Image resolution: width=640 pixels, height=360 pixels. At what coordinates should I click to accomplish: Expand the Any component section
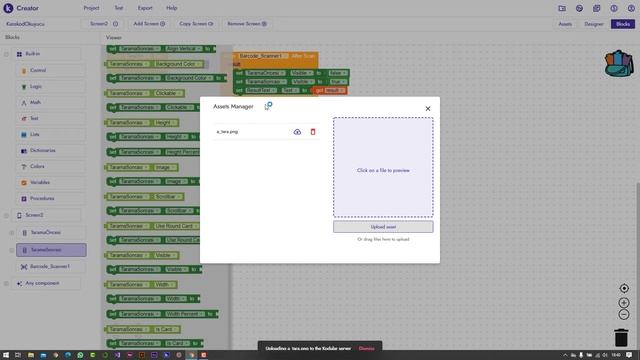click(6, 283)
